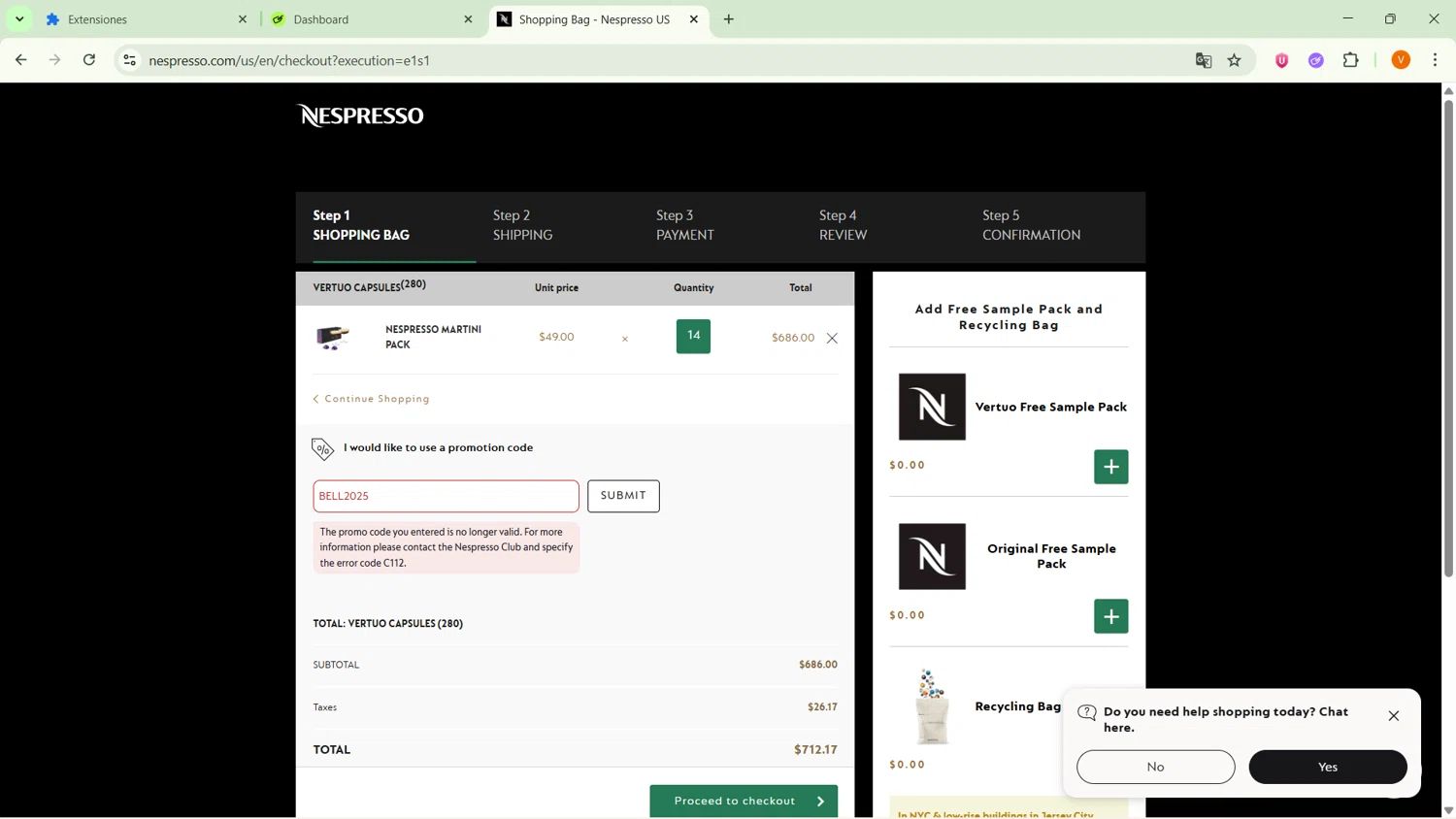Click Nespresso Martini Pack product thumbnail

[x=333, y=337]
